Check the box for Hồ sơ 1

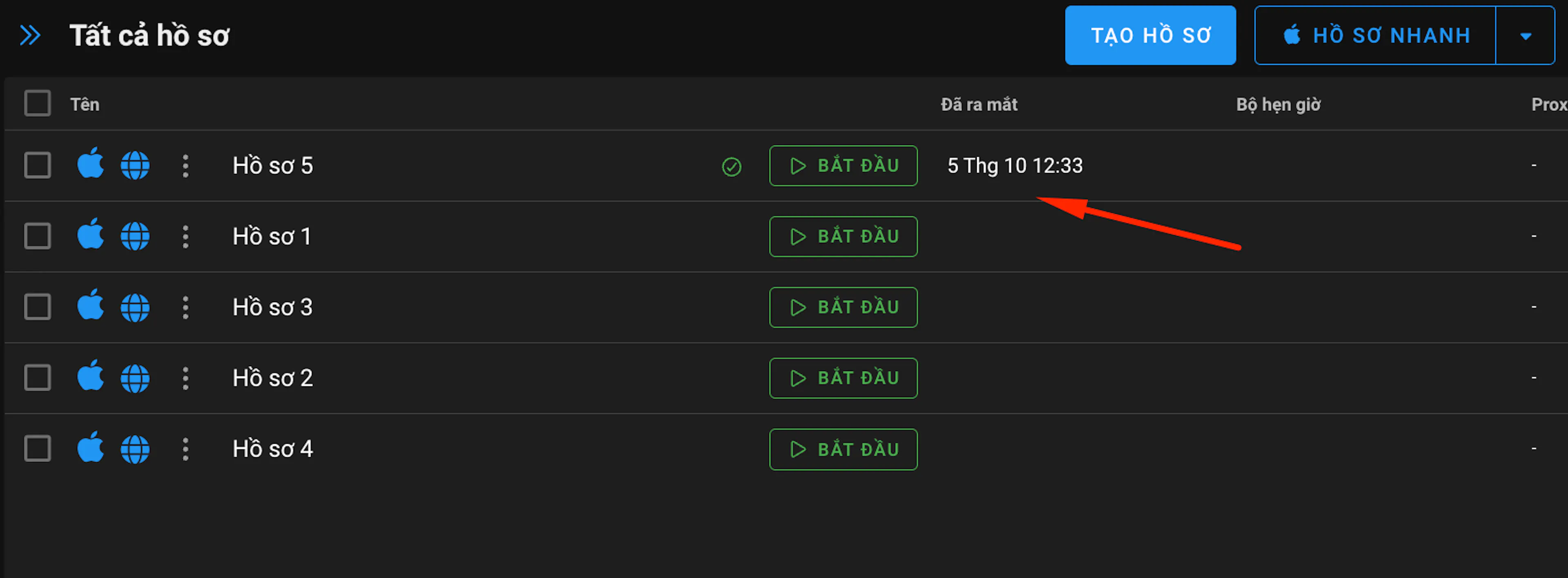click(x=37, y=236)
